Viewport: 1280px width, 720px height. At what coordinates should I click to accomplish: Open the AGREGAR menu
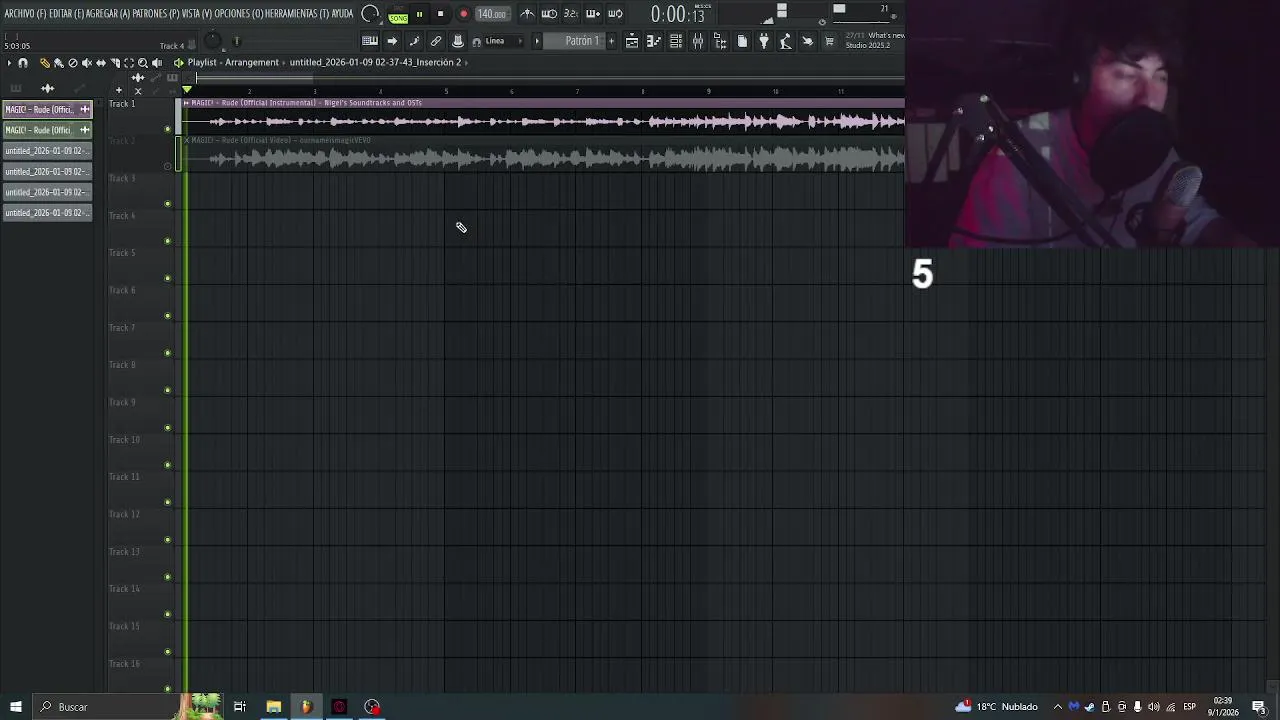(x=108, y=14)
